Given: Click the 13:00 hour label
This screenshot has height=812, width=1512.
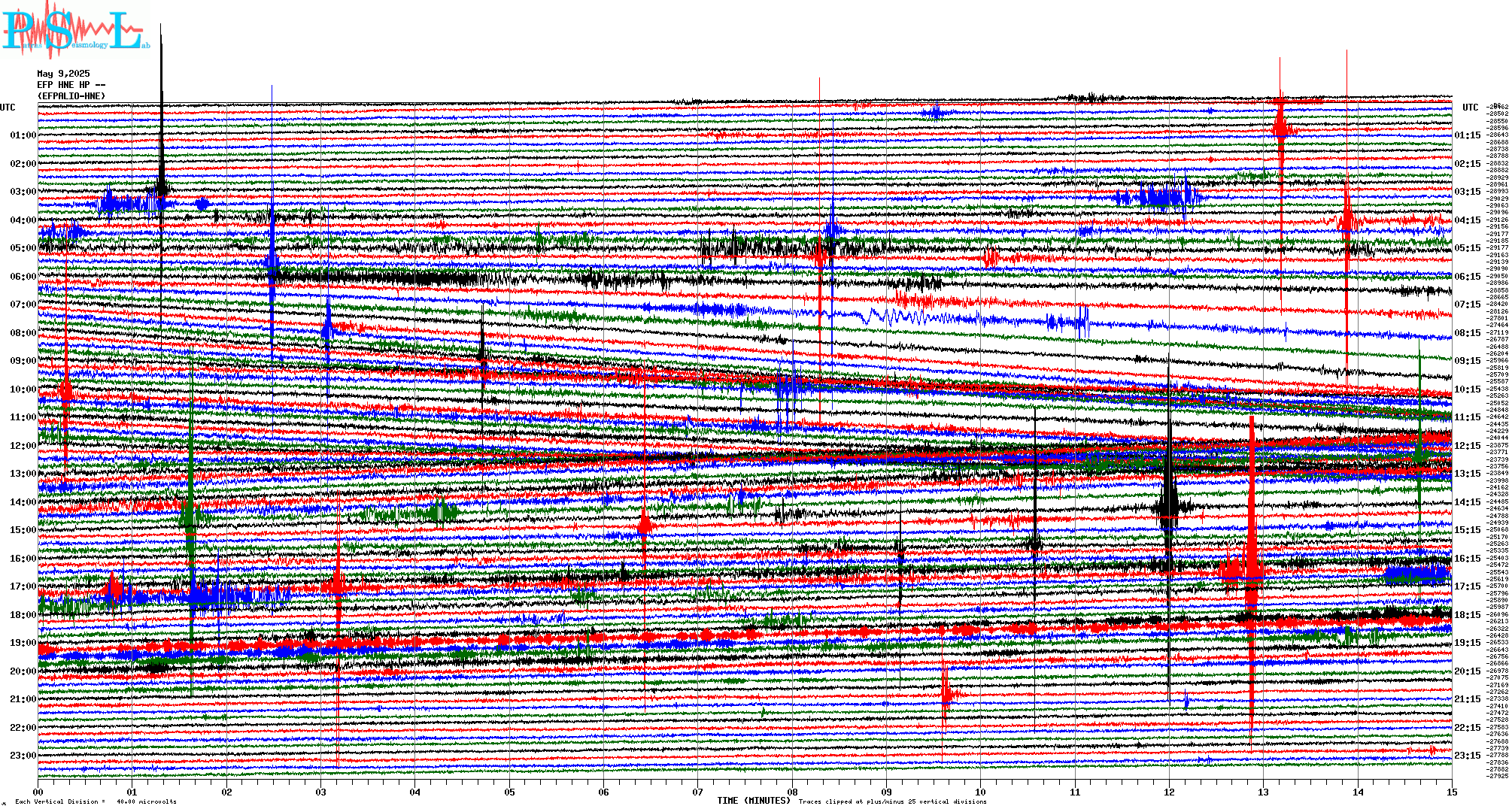Looking at the screenshot, I should (23, 474).
